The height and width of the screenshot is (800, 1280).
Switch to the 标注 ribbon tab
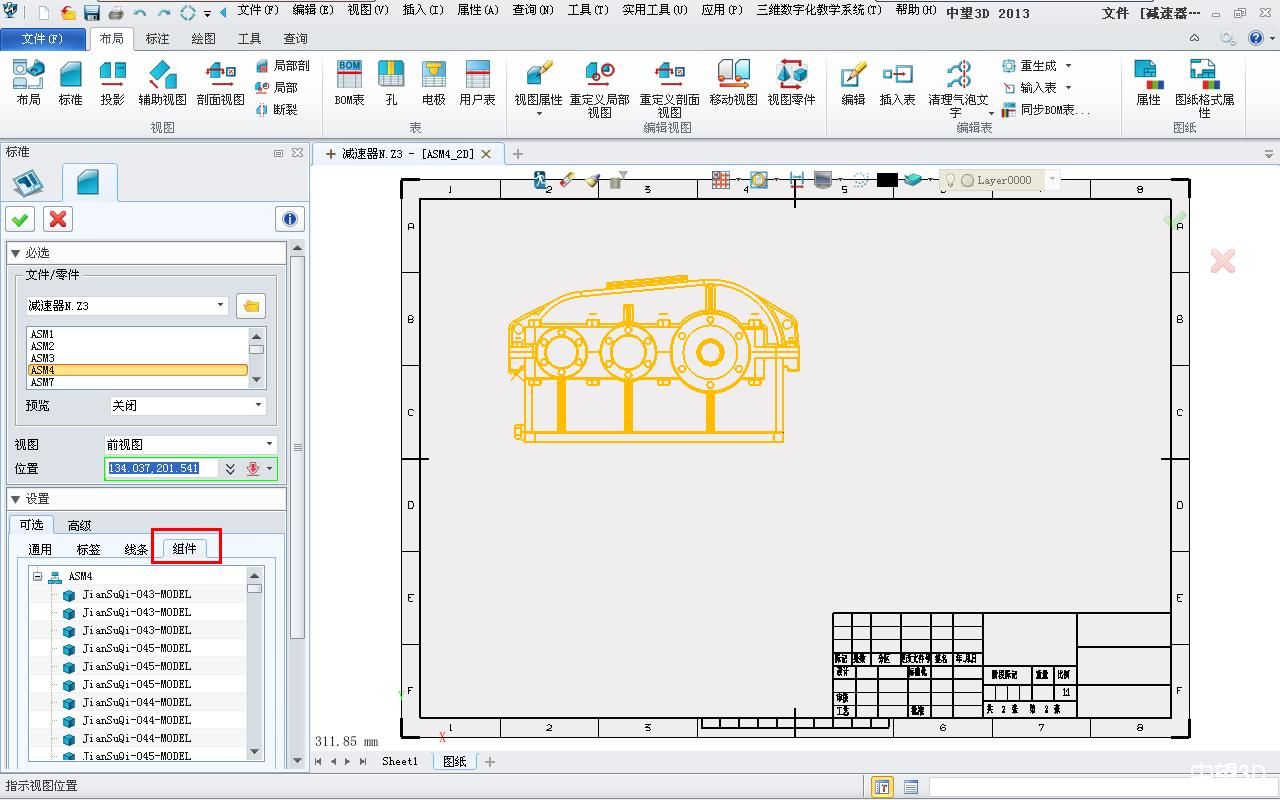point(157,38)
